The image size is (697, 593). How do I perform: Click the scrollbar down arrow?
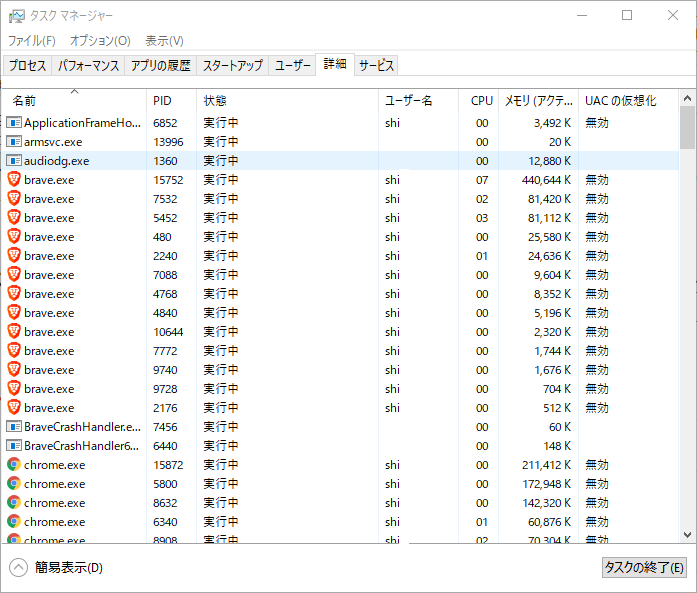pyautogui.click(x=687, y=534)
